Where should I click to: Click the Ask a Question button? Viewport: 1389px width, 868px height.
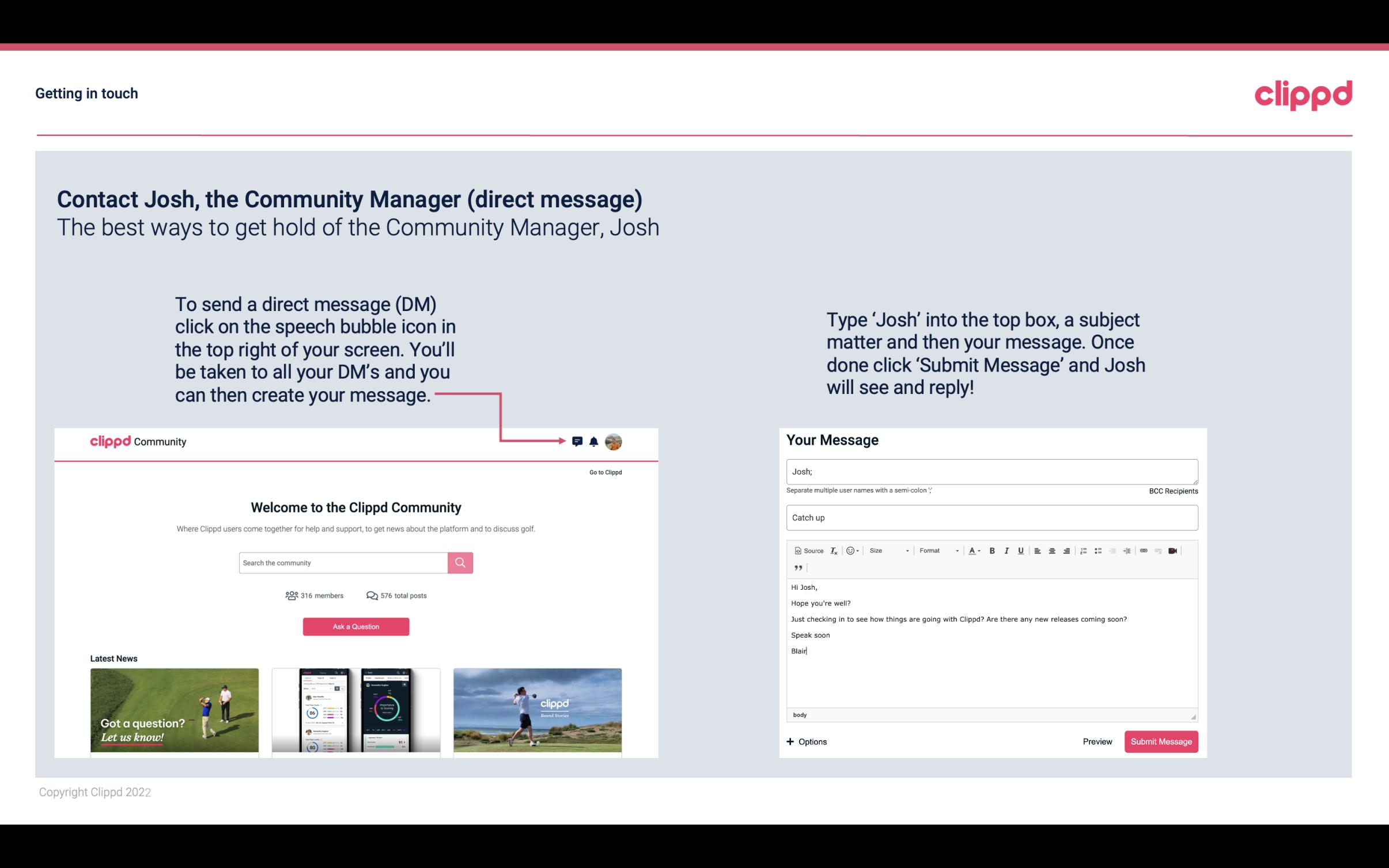tap(356, 625)
